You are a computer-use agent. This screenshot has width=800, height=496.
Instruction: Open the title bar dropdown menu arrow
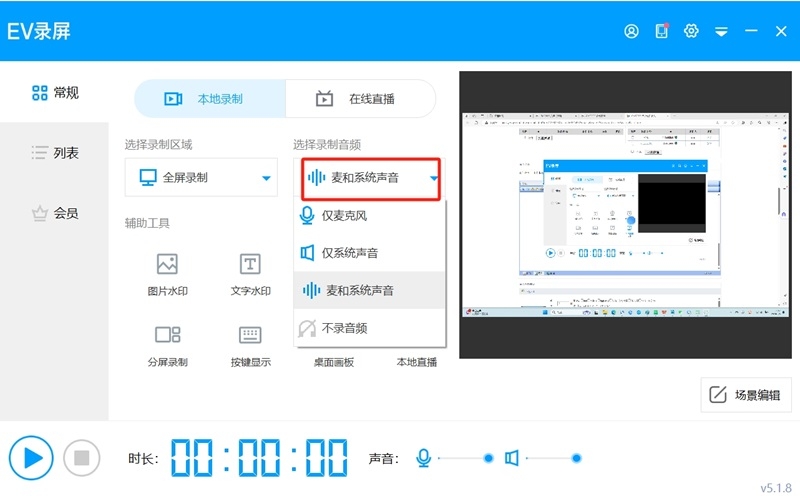(x=721, y=32)
